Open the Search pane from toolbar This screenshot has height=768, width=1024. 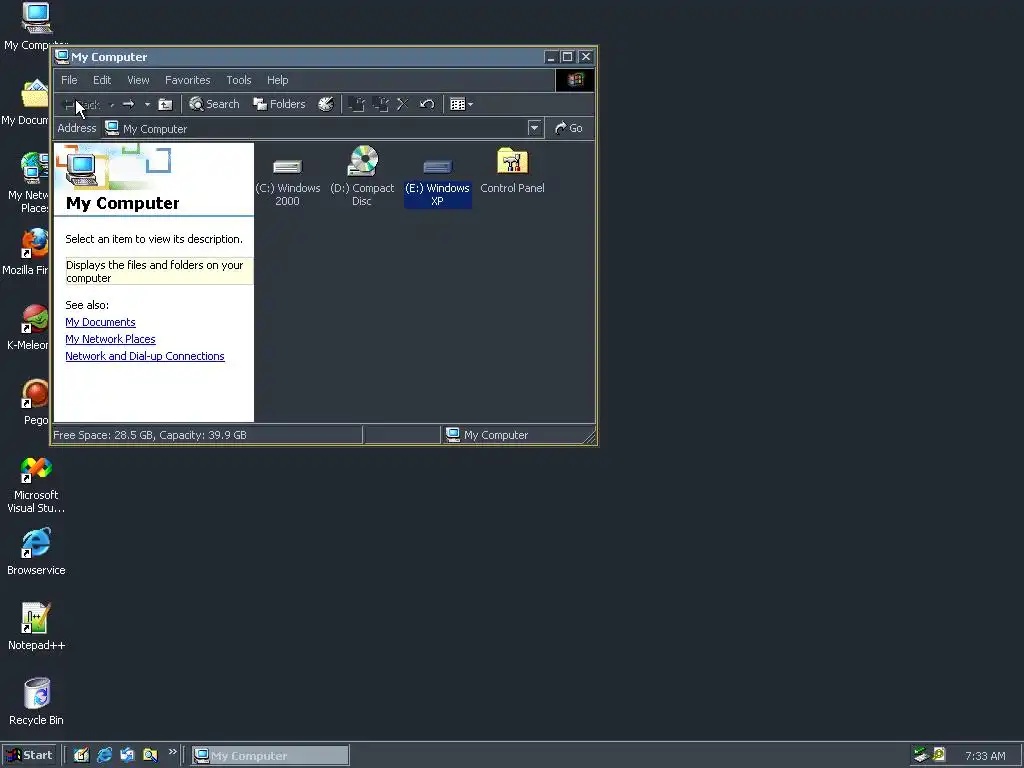[214, 104]
